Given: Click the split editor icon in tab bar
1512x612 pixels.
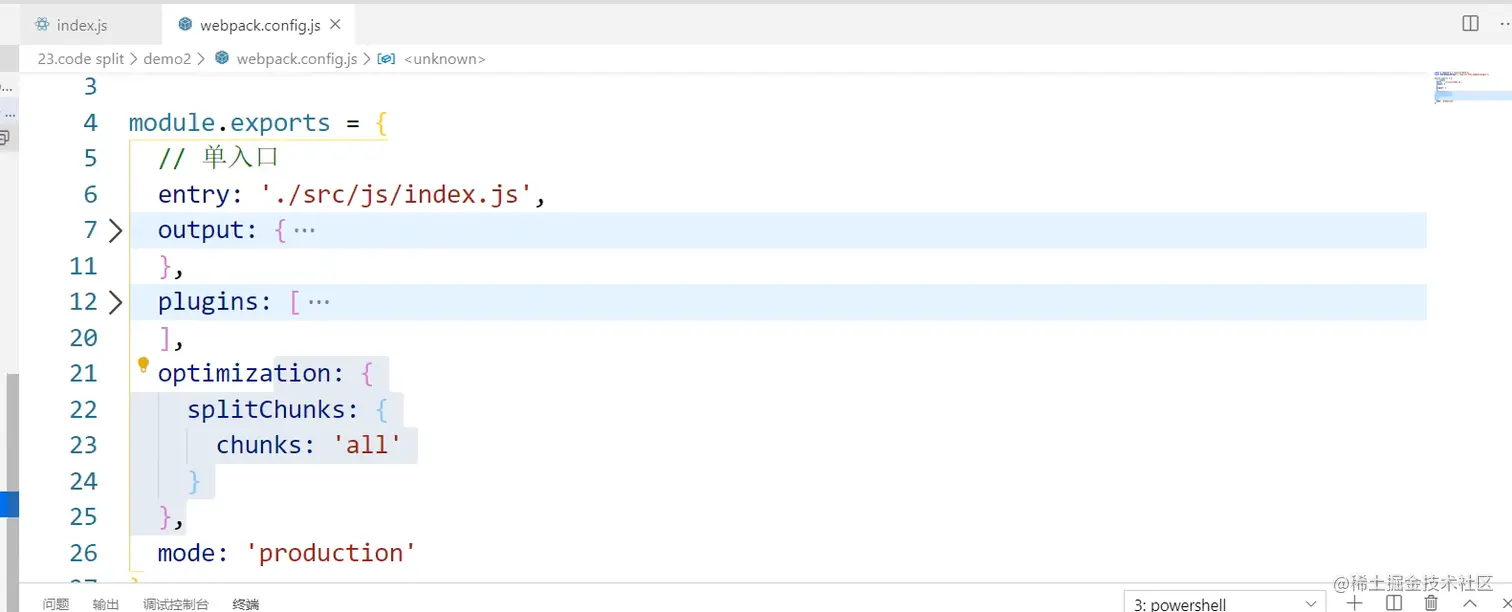Looking at the screenshot, I should (1470, 23).
